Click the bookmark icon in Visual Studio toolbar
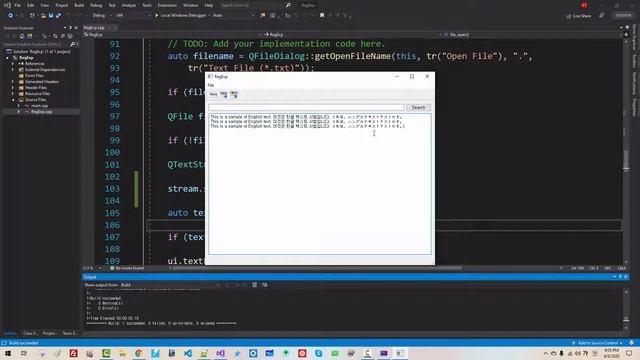The width and height of the screenshot is (640, 360). [x=322, y=16]
